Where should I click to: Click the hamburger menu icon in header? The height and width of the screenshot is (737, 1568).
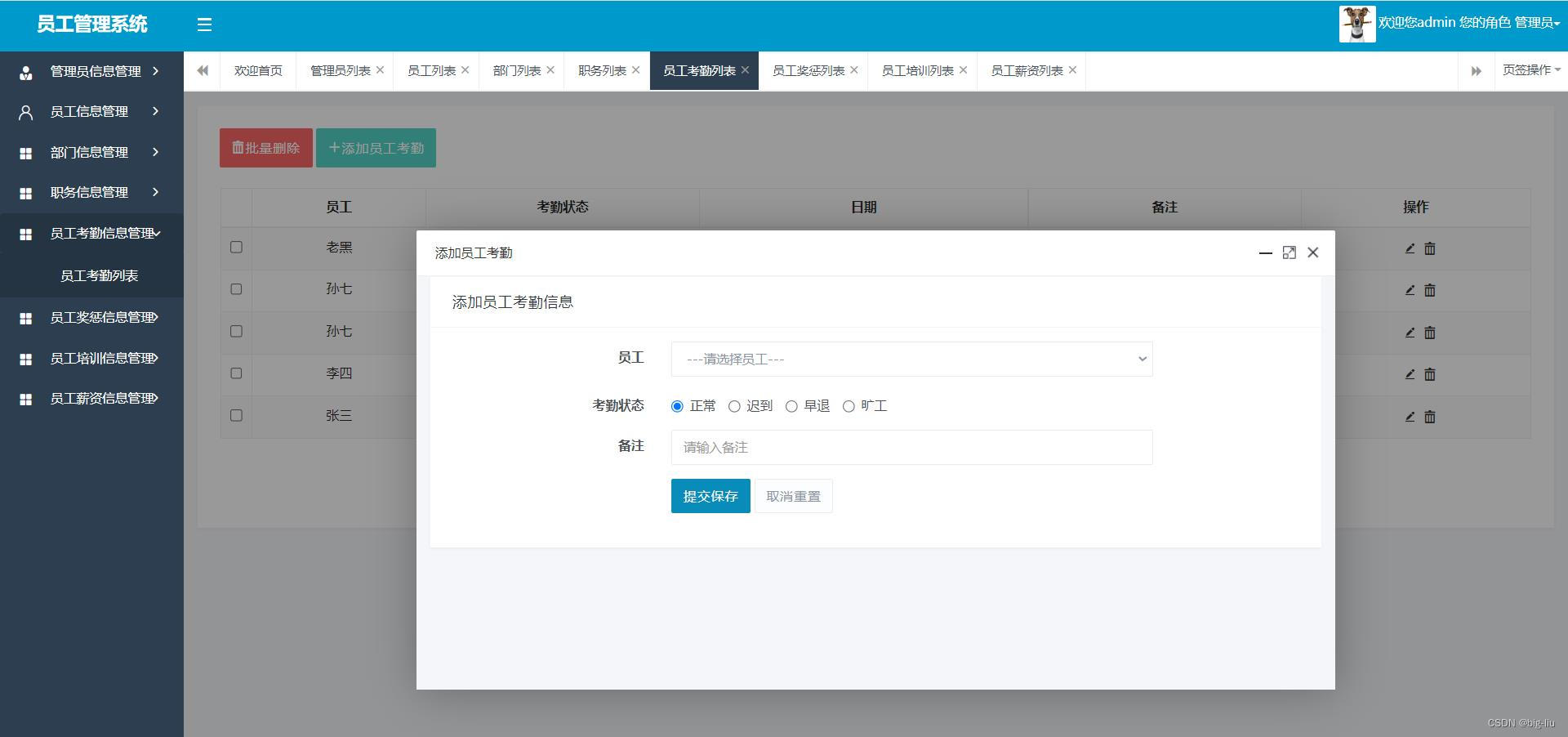click(204, 25)
